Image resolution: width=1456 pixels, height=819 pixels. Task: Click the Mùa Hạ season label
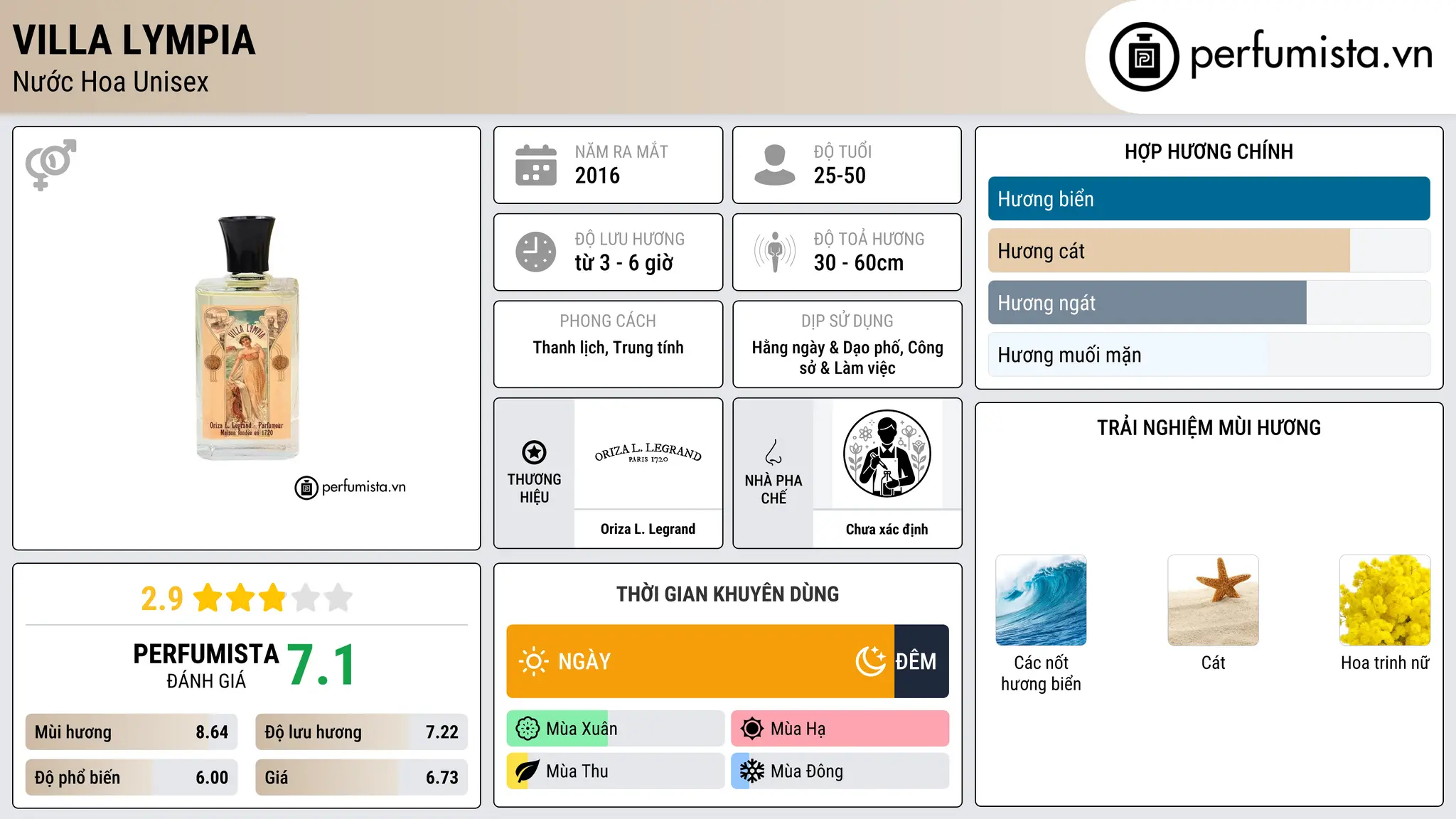[798, 729]
